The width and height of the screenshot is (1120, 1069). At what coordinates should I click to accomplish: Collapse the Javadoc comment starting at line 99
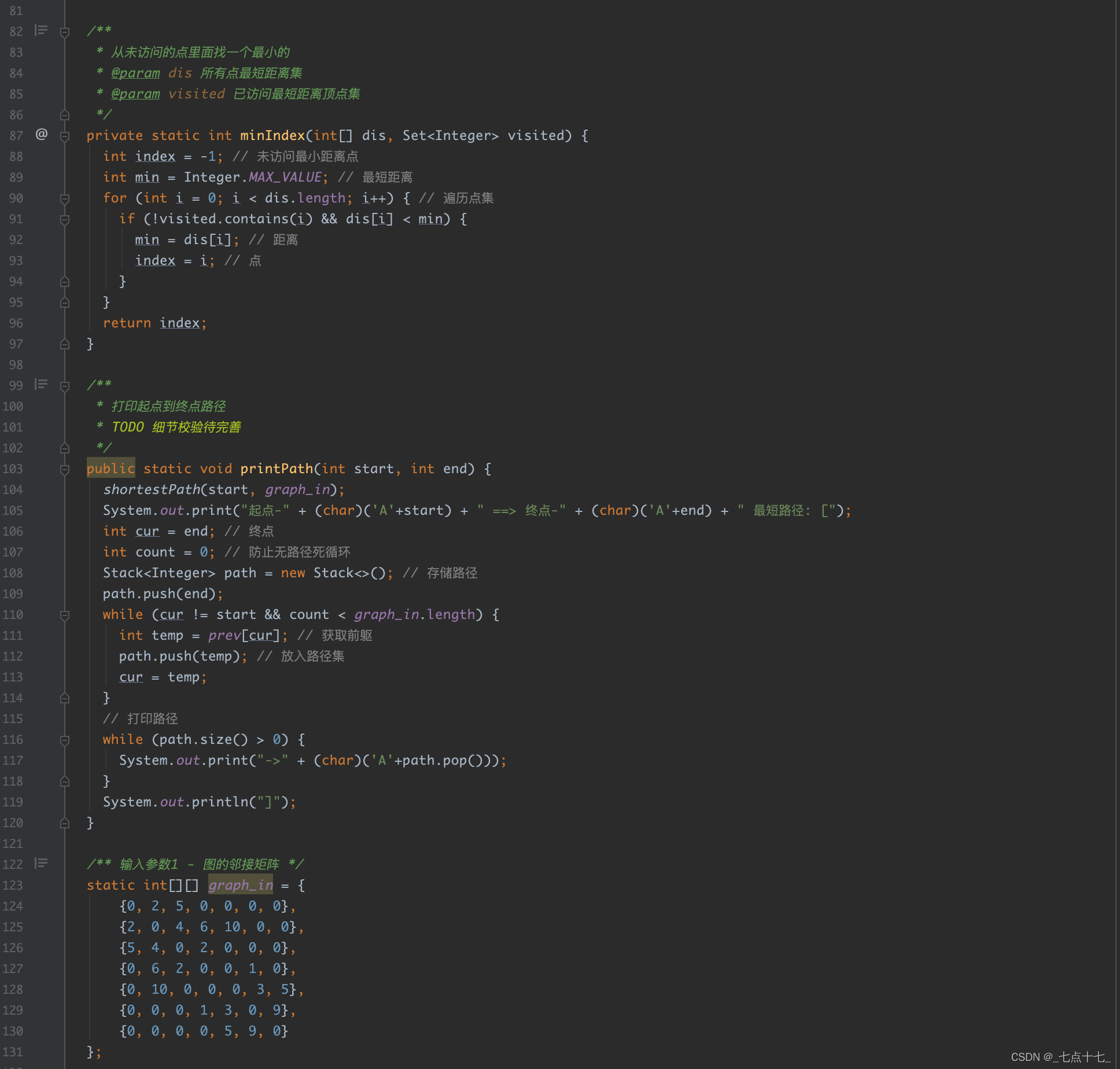pyautogui.click(x=65, y=386)
